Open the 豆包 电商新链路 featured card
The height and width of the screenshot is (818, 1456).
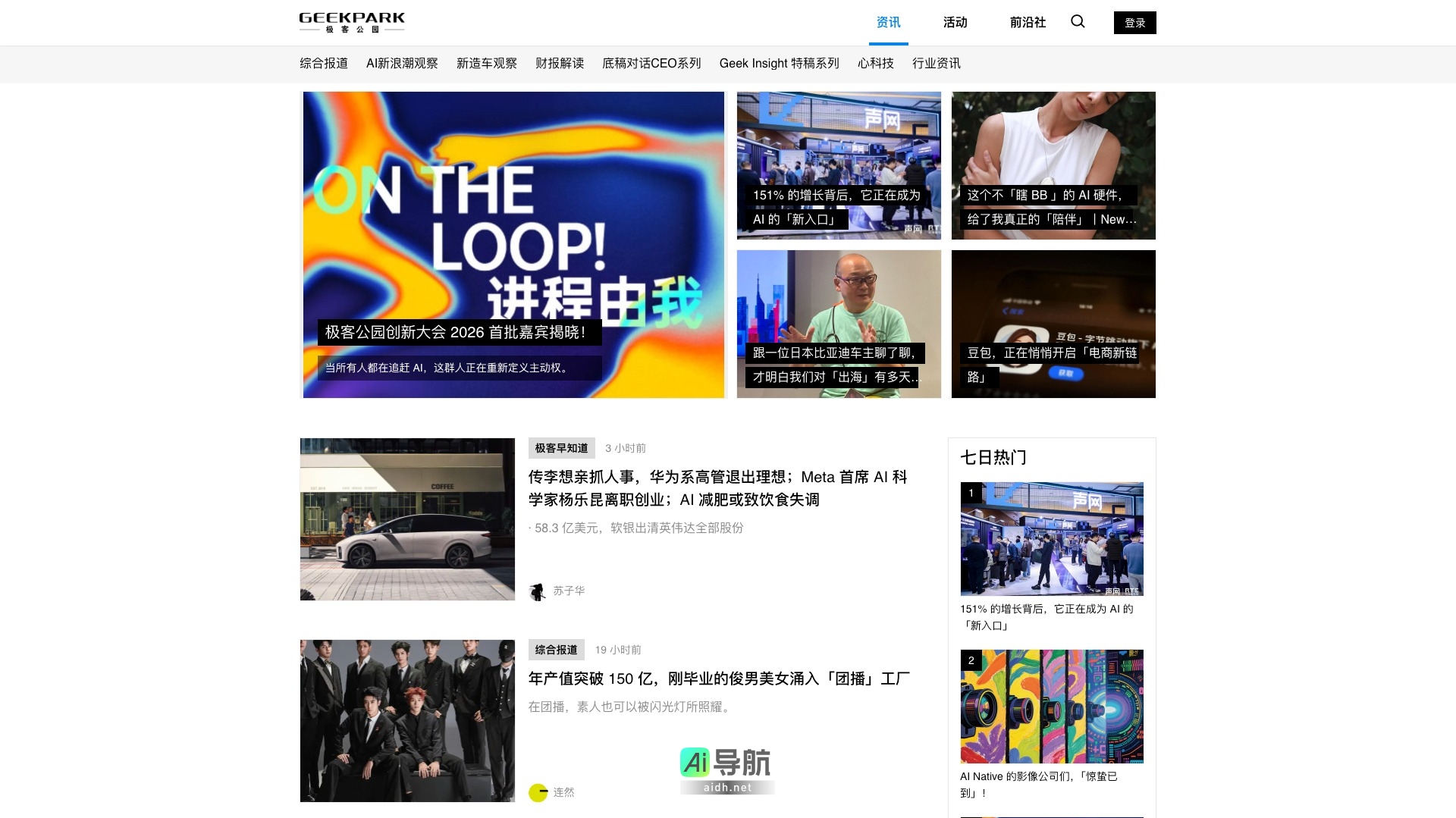tap(1053, 324)
